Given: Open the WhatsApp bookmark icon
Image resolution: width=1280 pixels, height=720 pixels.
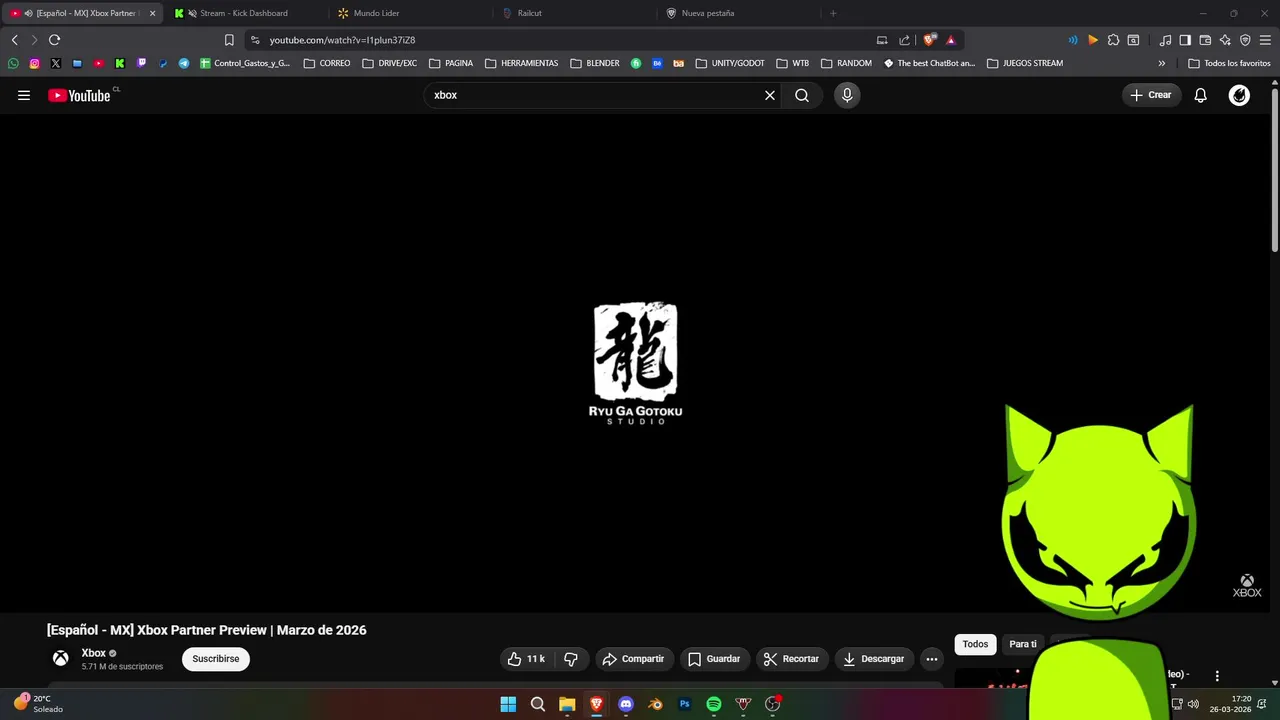Looking at the screenshot, I should tap(13, 63).
